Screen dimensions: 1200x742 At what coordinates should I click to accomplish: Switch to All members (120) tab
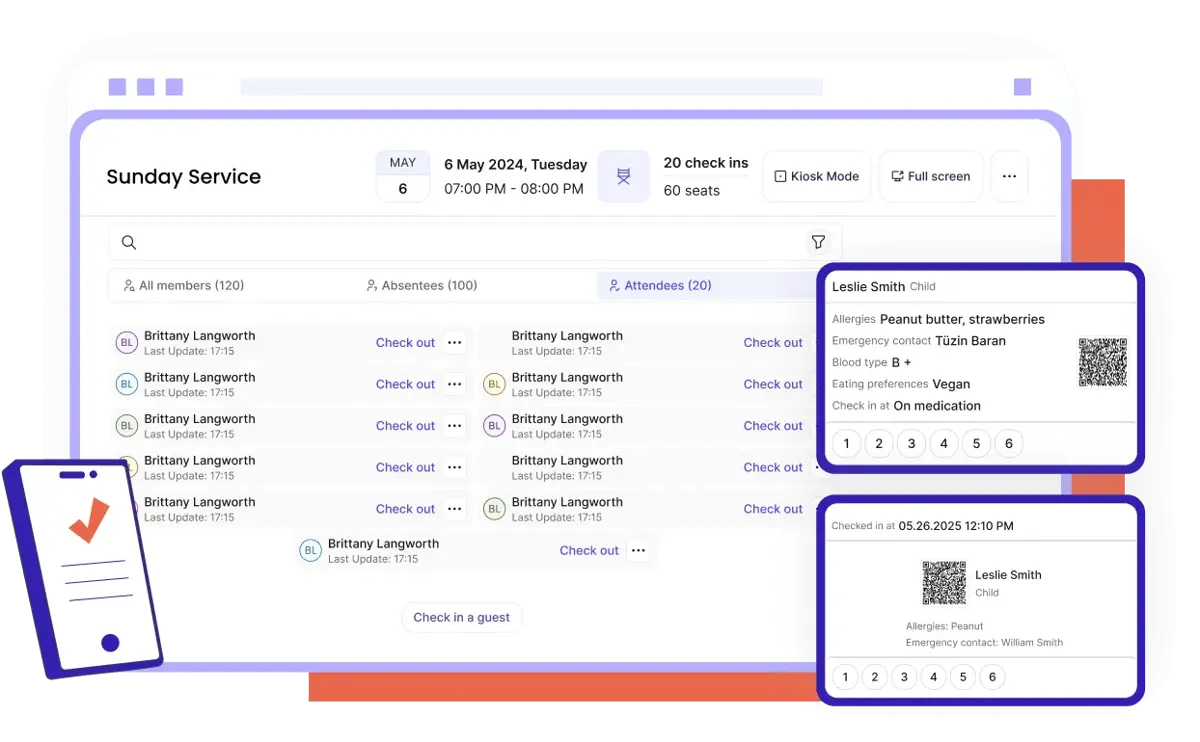click(184, 285)
